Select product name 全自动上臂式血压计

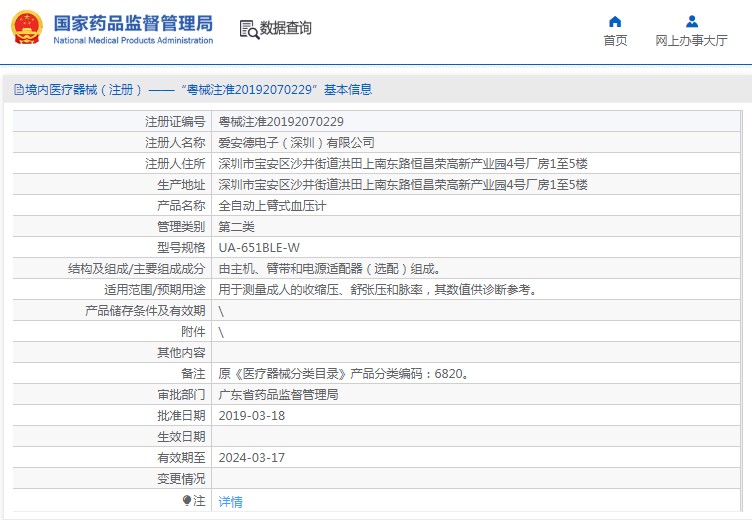point(272,206)
